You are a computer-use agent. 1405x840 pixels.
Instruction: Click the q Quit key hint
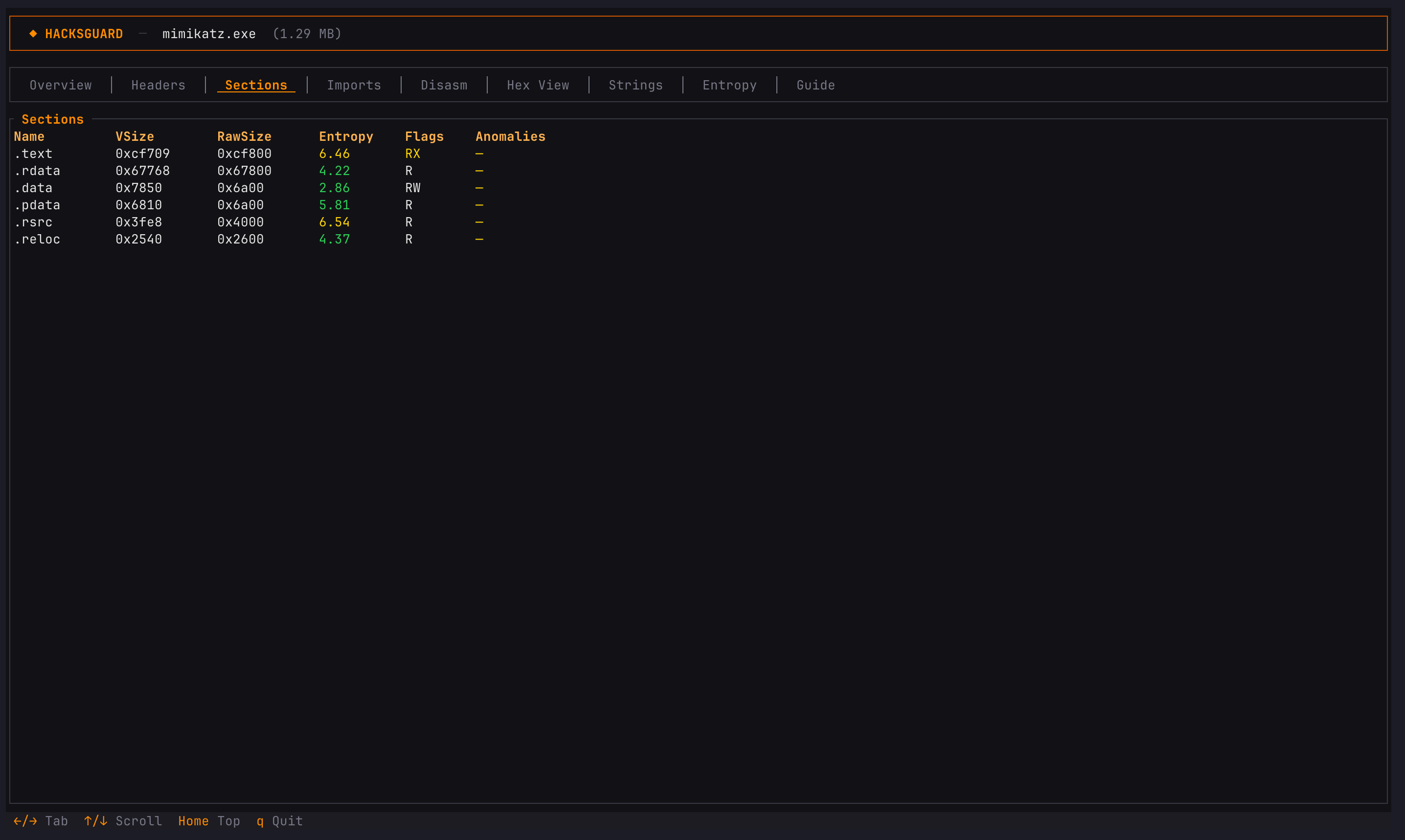point(280,821)
